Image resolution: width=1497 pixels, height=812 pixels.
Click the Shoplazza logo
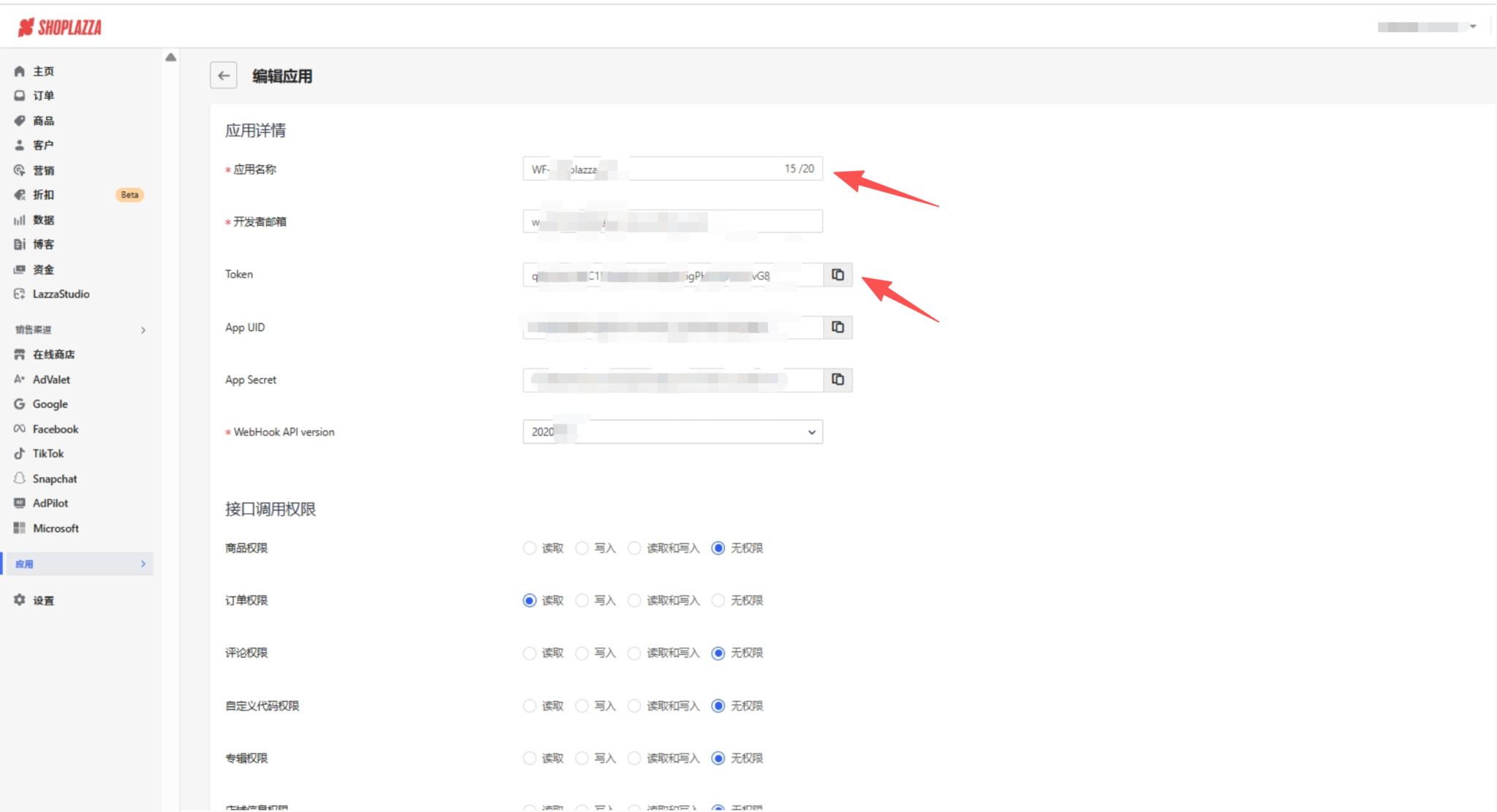tap(60, 28)
